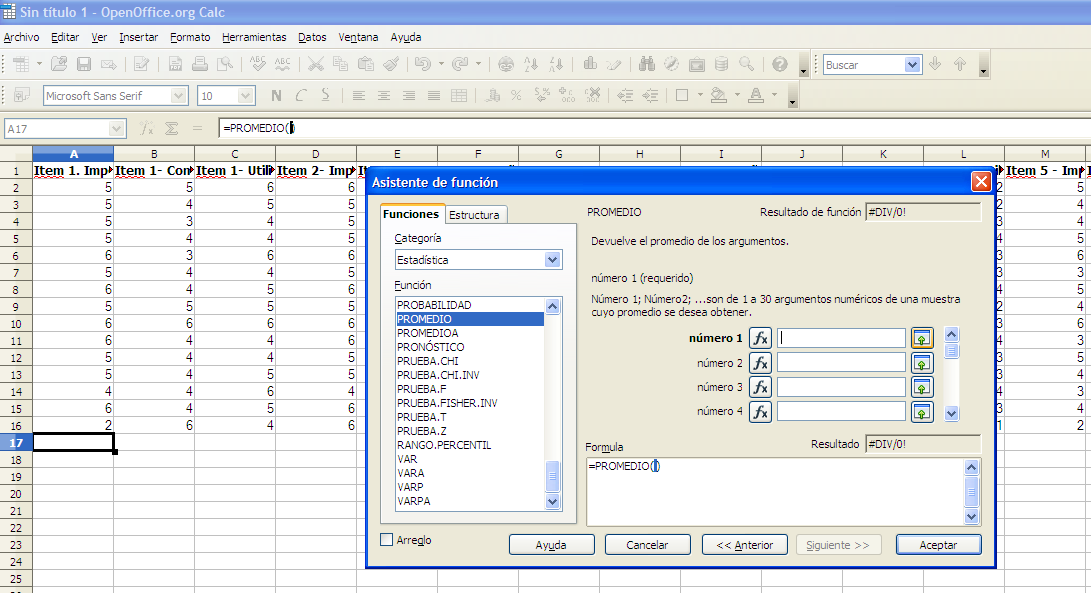Click the Save icon in the toolbar
This screenshot has height=593, width=1091.
click(84, 64)
